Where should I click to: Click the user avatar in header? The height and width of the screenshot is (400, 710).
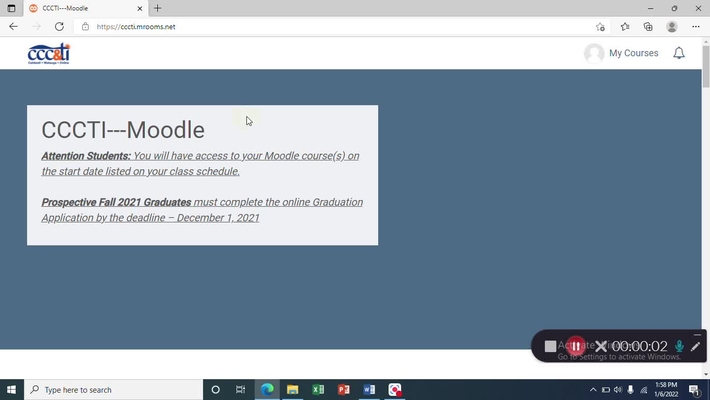[x=594, y=53]
